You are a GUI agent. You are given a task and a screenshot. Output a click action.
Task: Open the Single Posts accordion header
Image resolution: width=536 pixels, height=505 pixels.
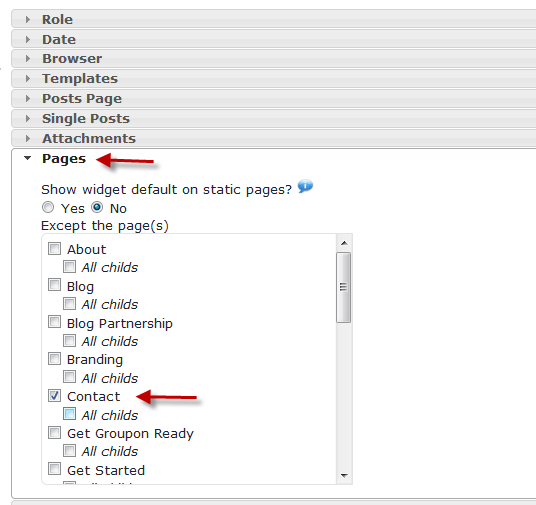tap(273, 118)
